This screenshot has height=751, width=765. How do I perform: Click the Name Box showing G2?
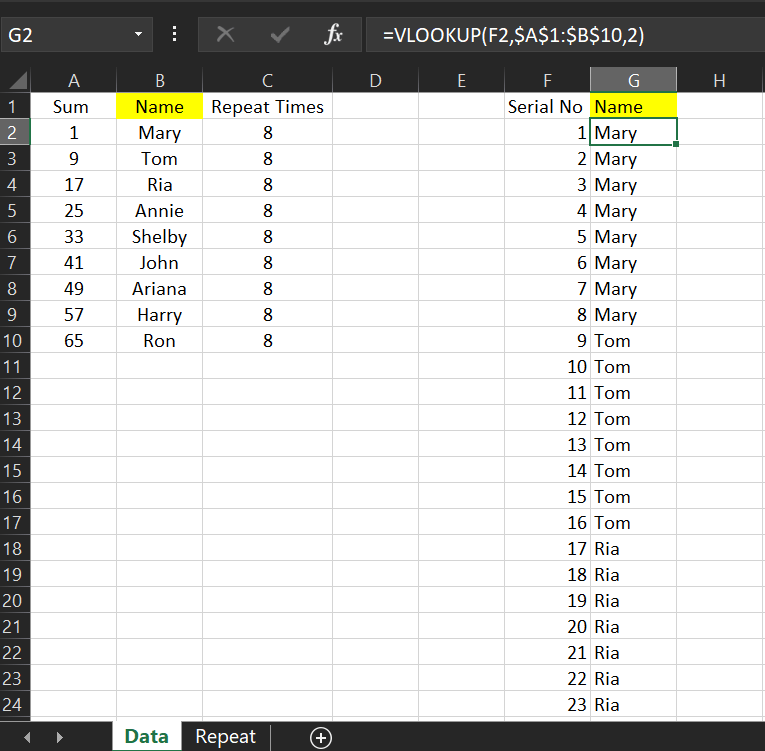65,35
